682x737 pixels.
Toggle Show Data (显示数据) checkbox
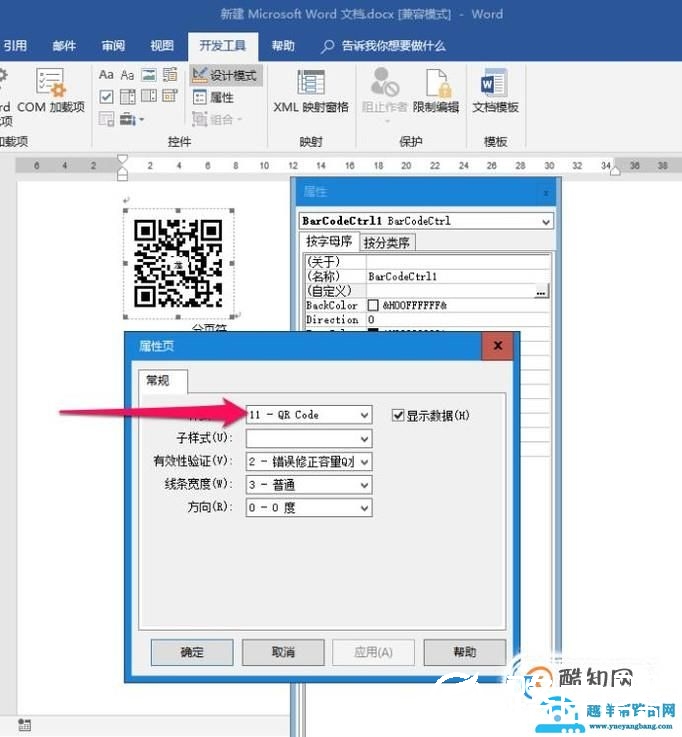click(398, 415)
